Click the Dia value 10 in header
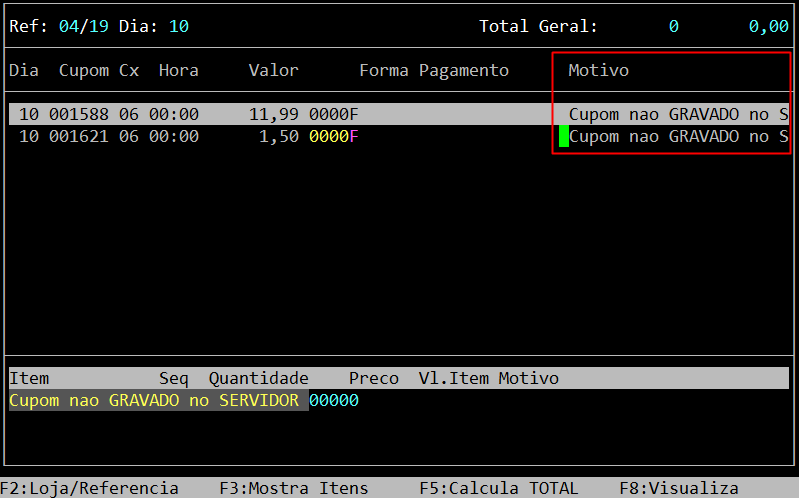Image resolution: width=799 pixels, height=498 pixels. [179, 26]
